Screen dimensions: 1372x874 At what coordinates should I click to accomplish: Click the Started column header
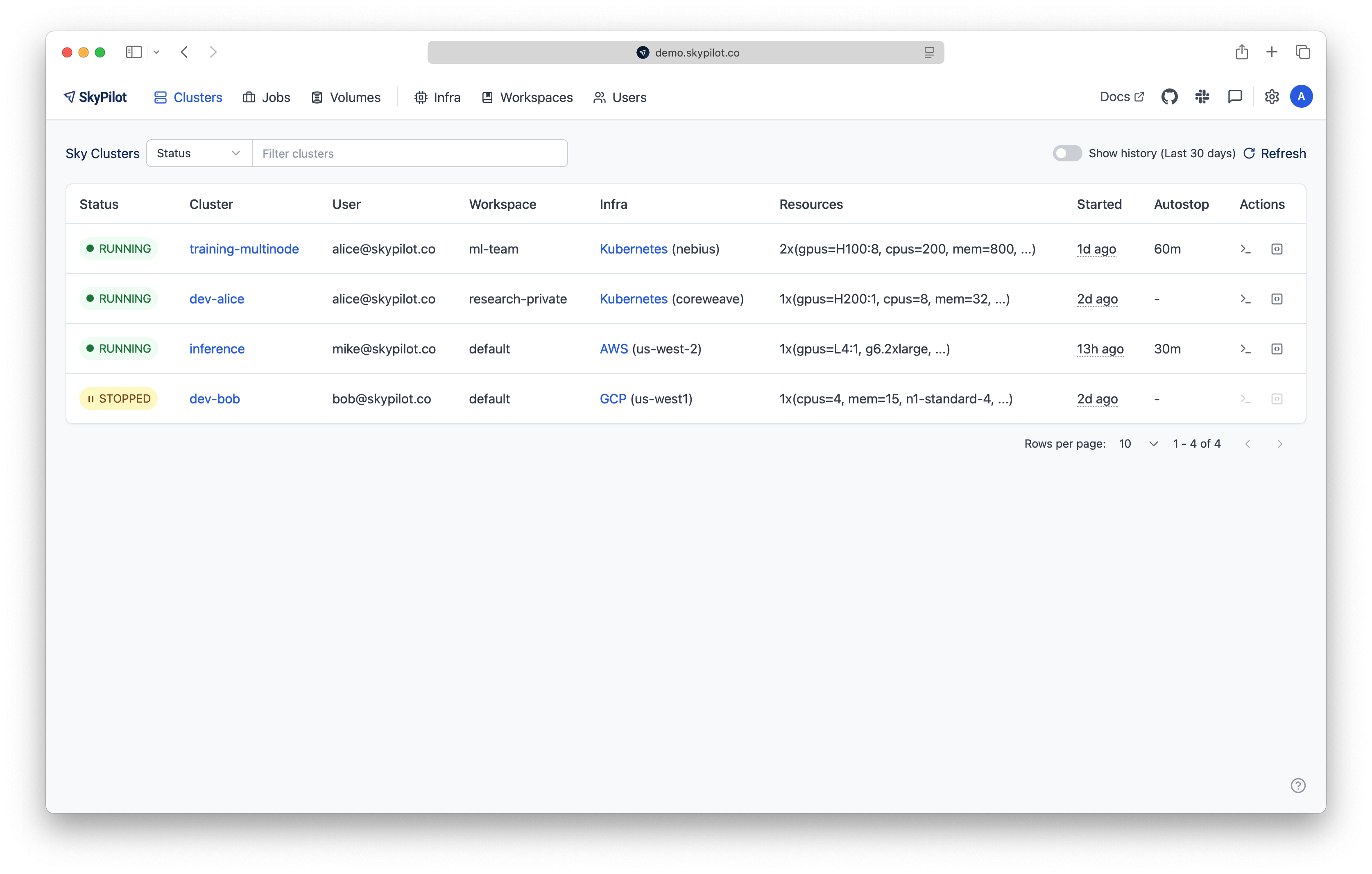1099,204
